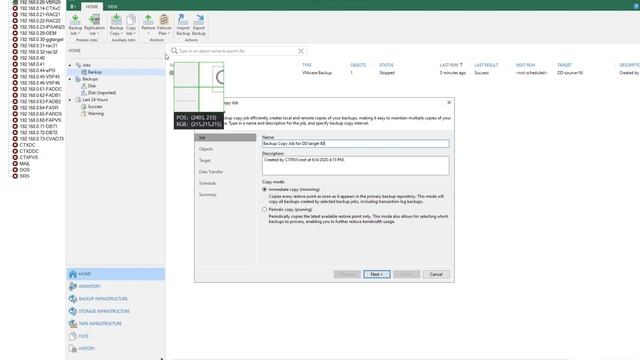The image size is (640, 360).
Task: Open the Files view icon
Action: point(73,336)
